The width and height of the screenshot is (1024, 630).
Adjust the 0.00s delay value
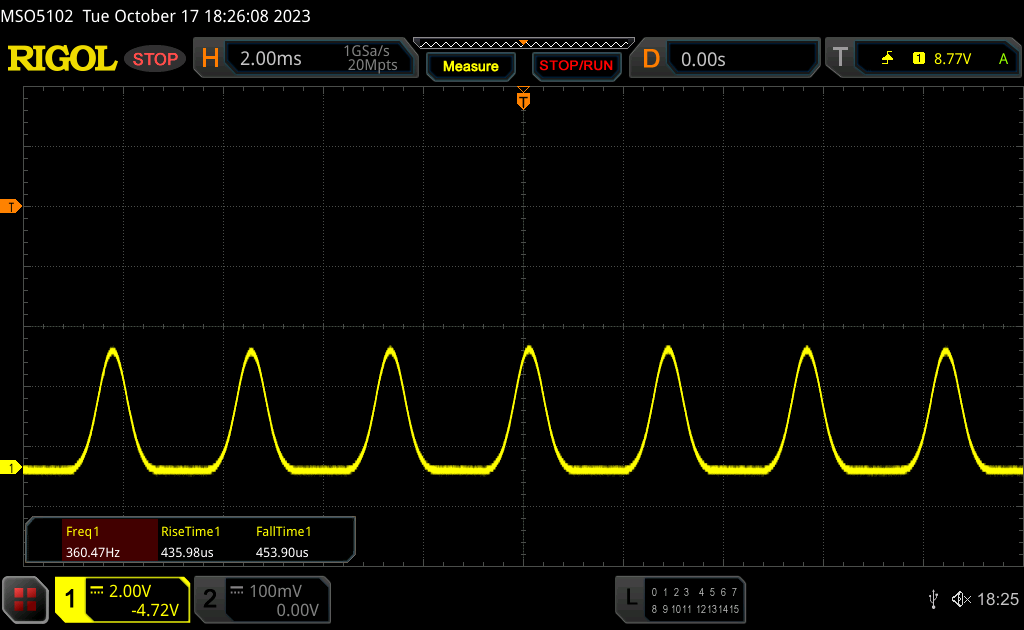point(740,59)
